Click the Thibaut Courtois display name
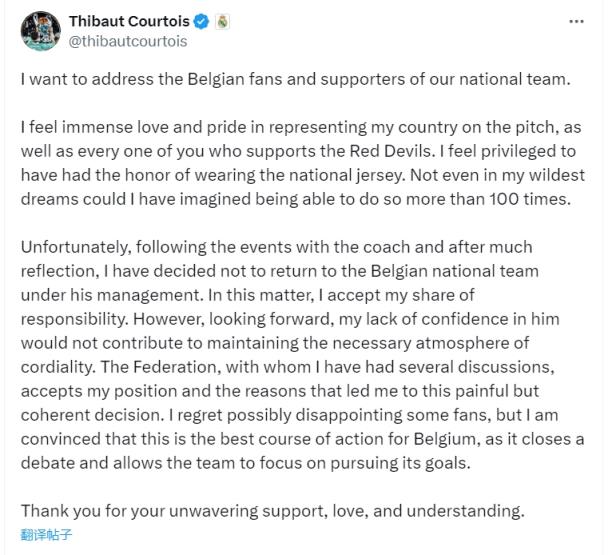612x555 pixels. click(130, 22)
